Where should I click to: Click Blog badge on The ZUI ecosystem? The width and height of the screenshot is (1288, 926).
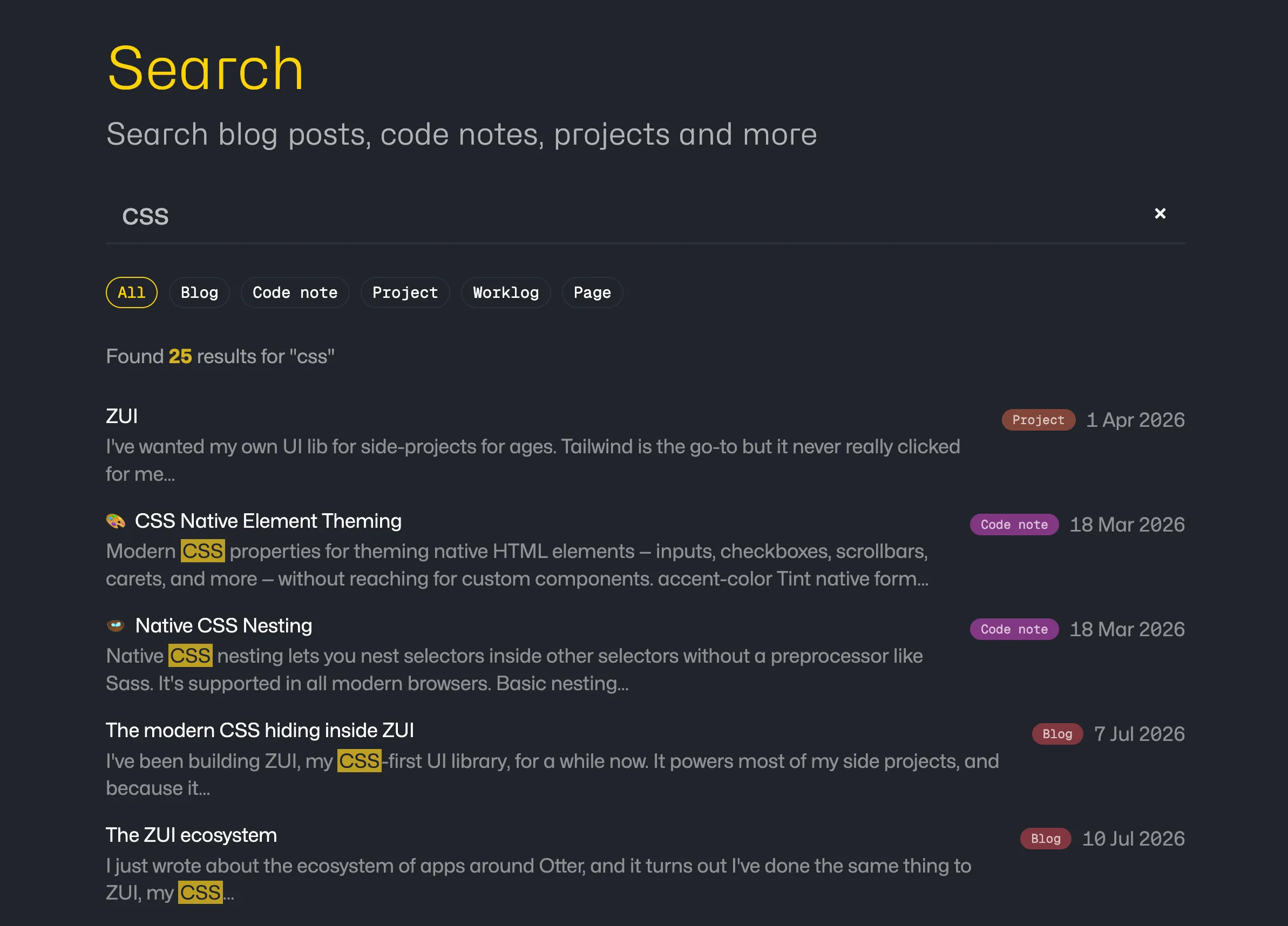1046,839
